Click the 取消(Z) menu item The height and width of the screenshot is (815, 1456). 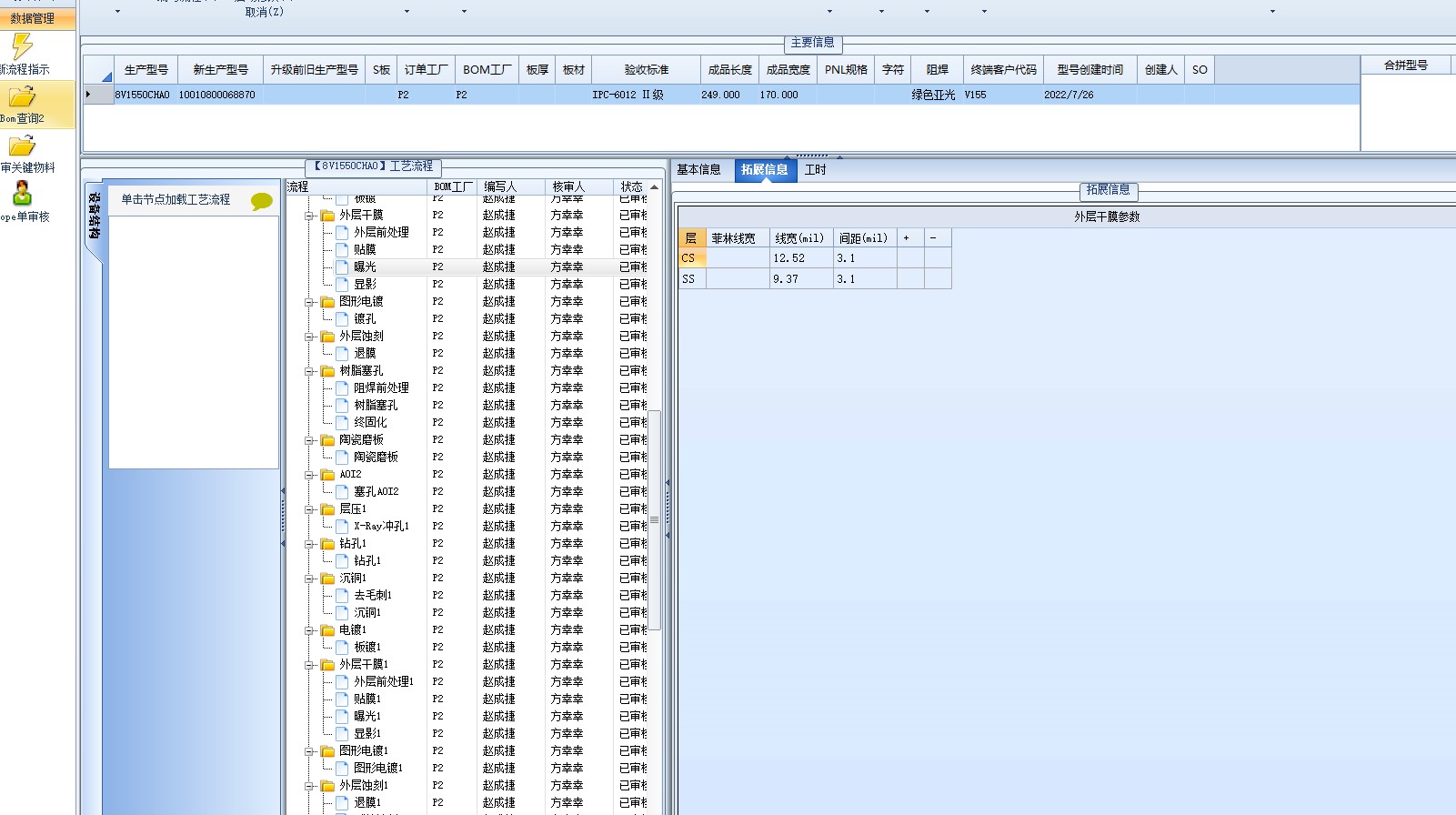(265, 13)
